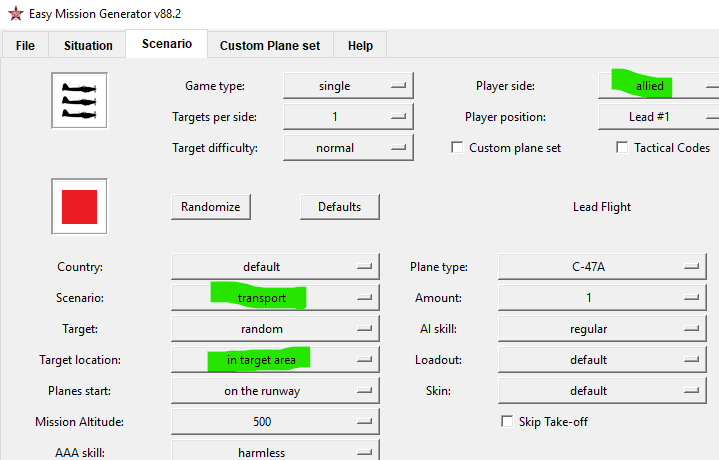Switch to the Situation tab
The height and width of the screenshot is (460, 719).
point(88,46)
